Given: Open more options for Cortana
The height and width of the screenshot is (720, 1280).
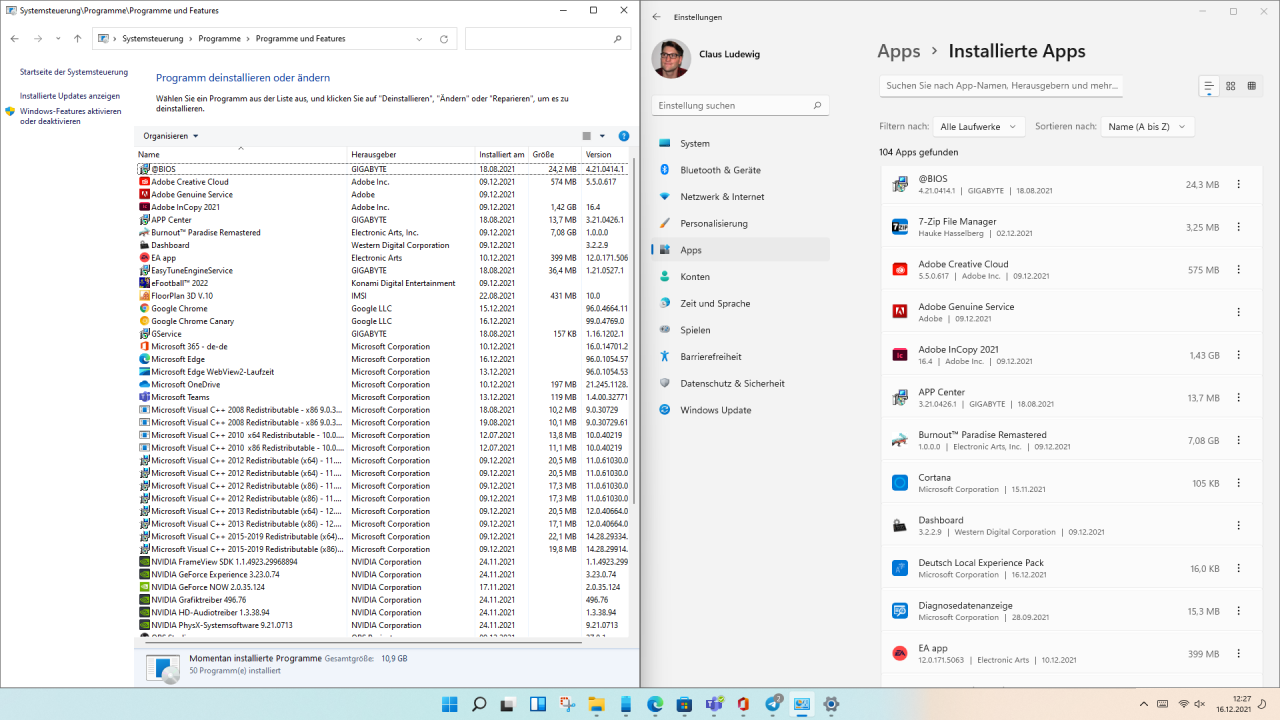Looking at the screenshot, I should 1239,483.
